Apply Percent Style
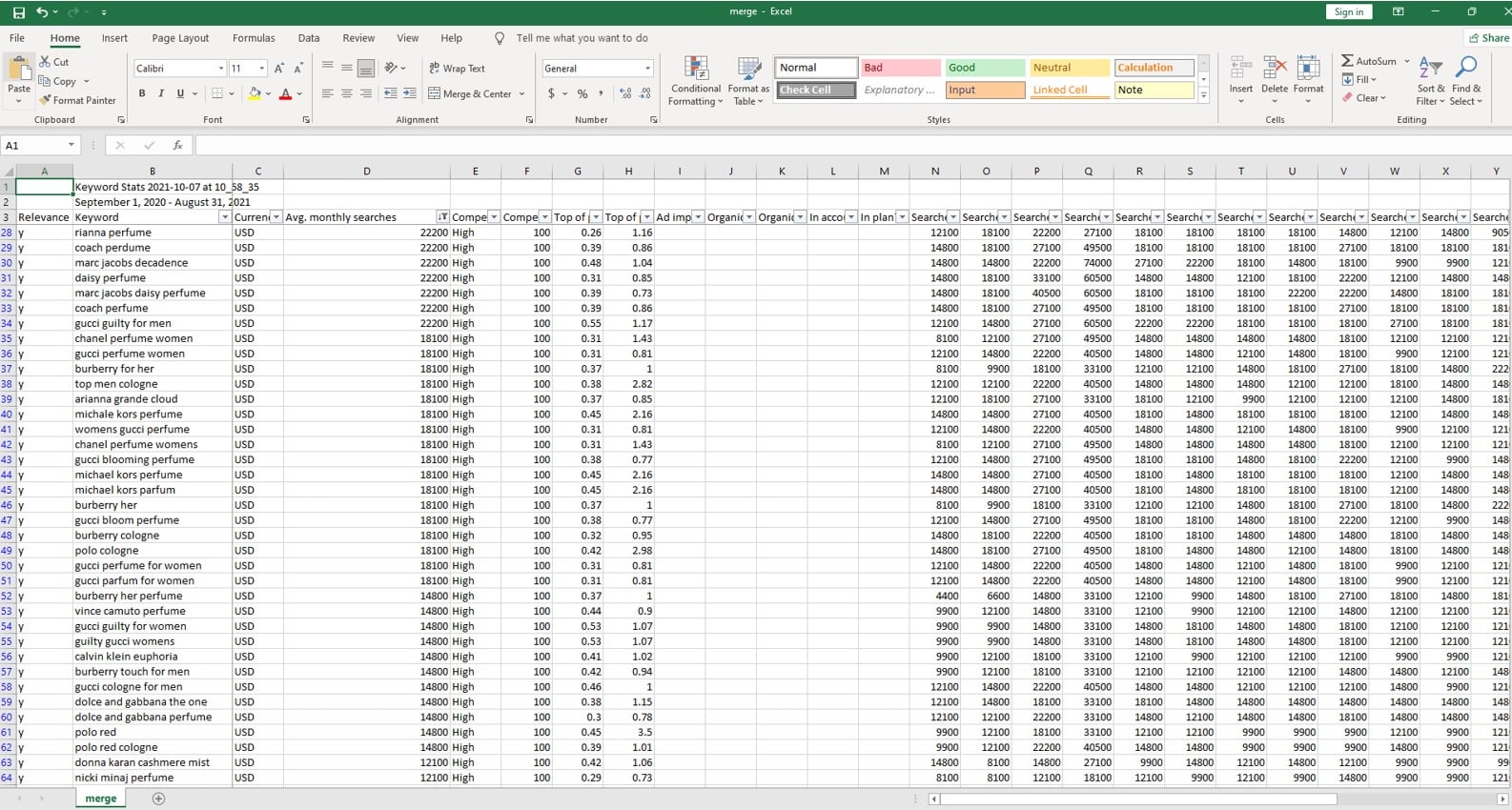Image resolution: width=1512 pixels, height=810 pixels. pyautogui.click(x=582, y=93)
